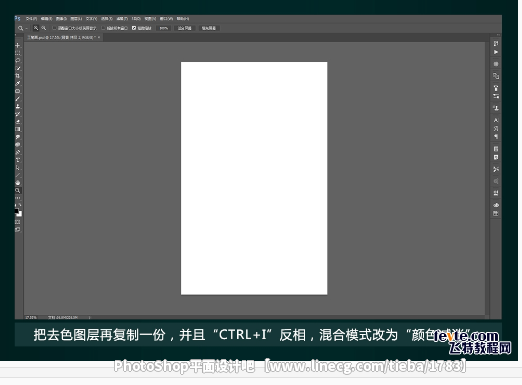The width and height of the screenshot is (522, 385).
Task: Select the Move tool
Action: (x=18, y=45)
